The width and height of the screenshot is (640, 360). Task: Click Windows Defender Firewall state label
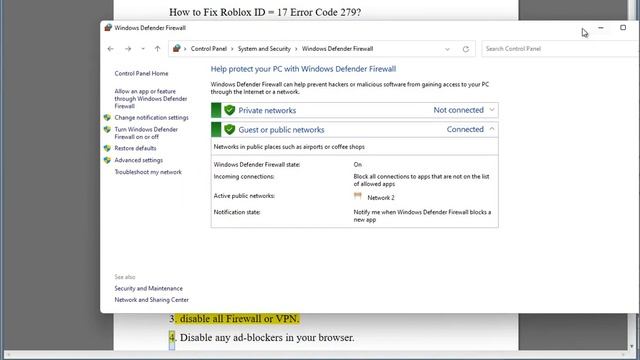tap(257, 164)
